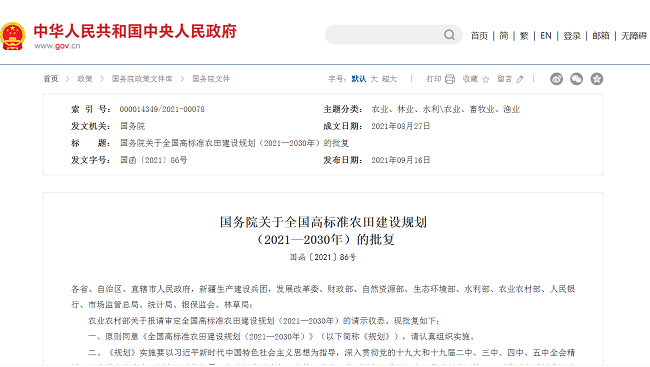The width and height of the screenshot is (650, 367).
Task: Click document number 国函〔2021〕86号 in table
Action: [154, 160]
